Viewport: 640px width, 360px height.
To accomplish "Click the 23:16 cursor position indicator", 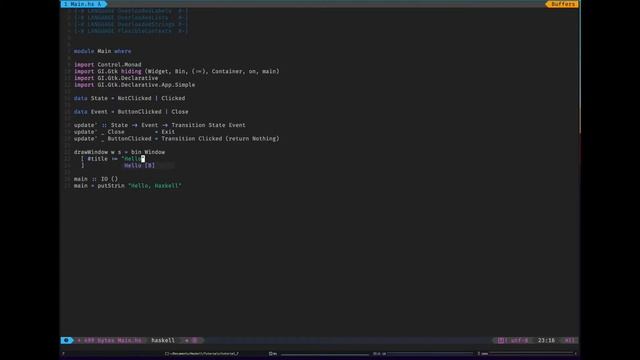I will [x=546, y=340].
